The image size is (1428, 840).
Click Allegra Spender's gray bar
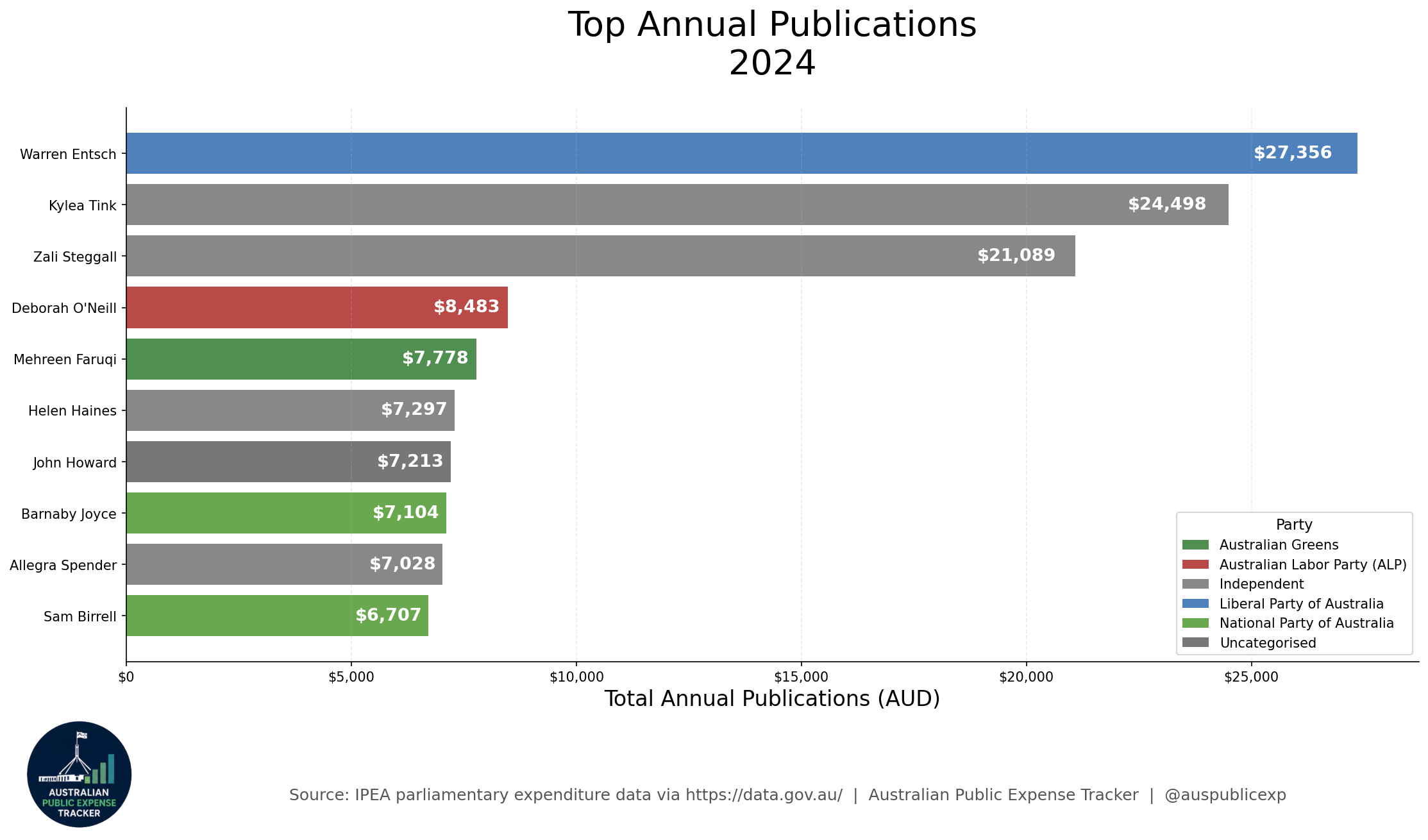(284, 564)
